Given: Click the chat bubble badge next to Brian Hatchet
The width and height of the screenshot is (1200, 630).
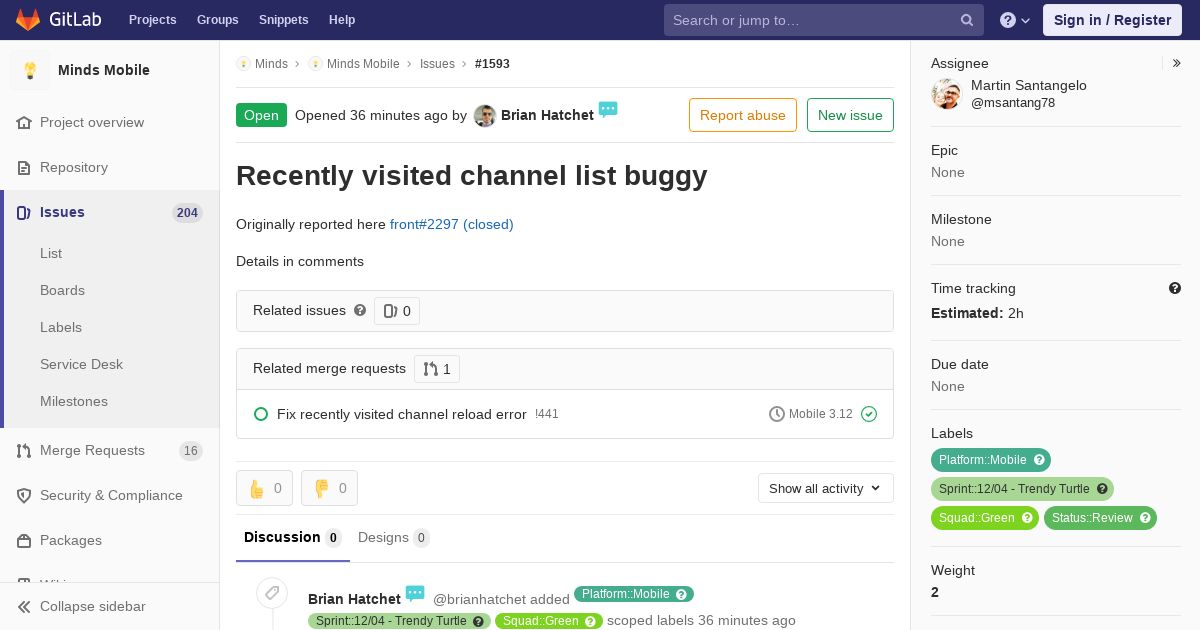Looking at the screenshot, I should (x=608, y=109).
